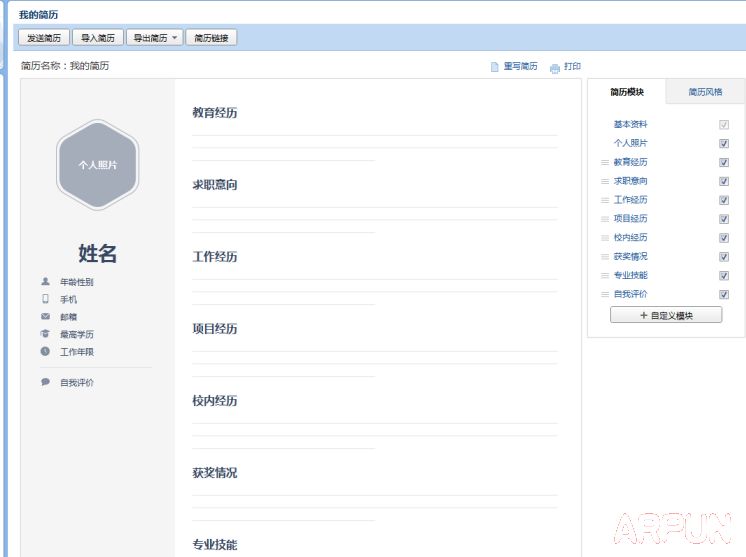Click the 导入简历 button
This screenshot has height=557, width=746.
(98, 38)
